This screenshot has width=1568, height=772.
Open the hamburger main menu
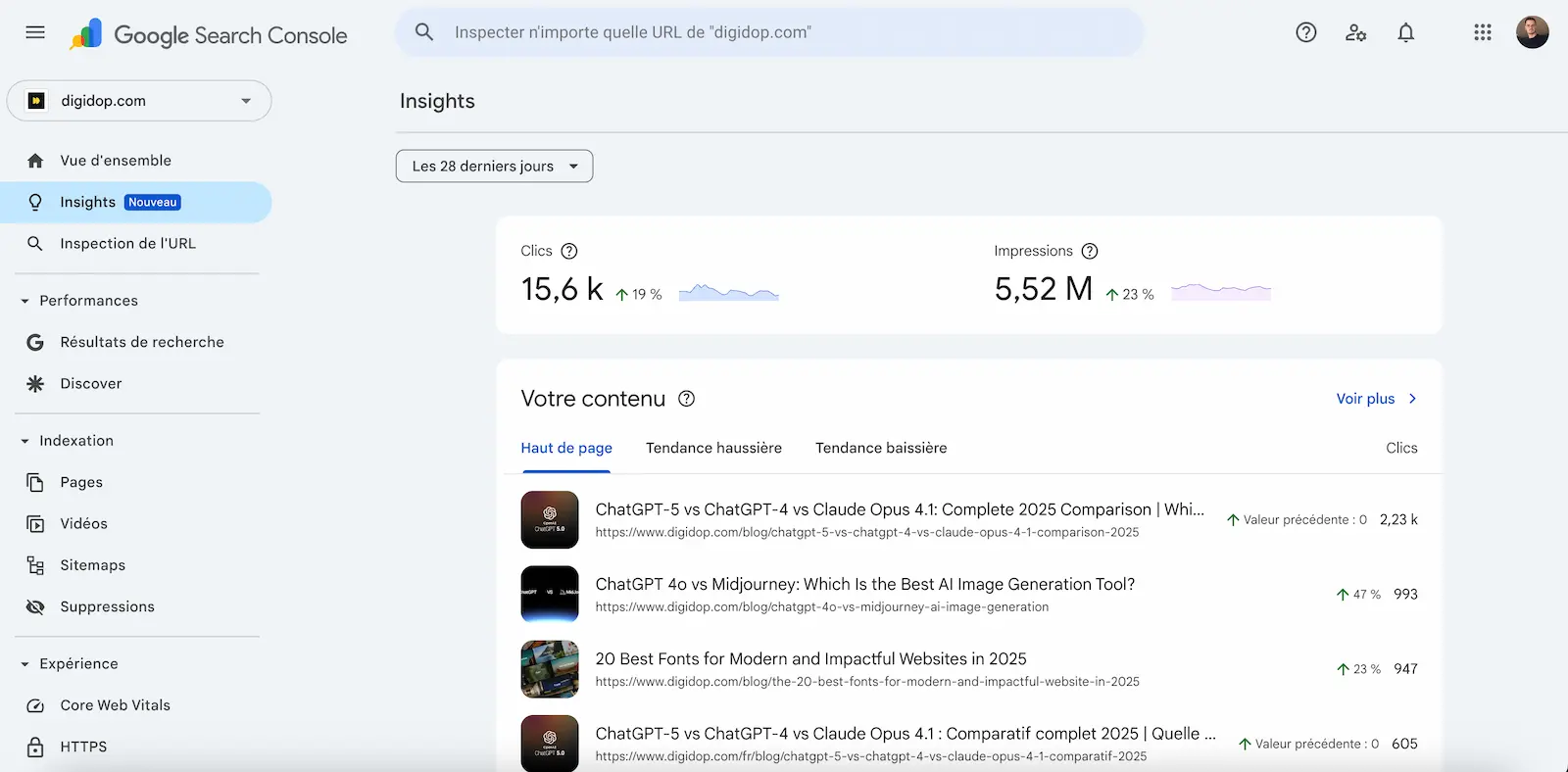[x=35, y=32]
